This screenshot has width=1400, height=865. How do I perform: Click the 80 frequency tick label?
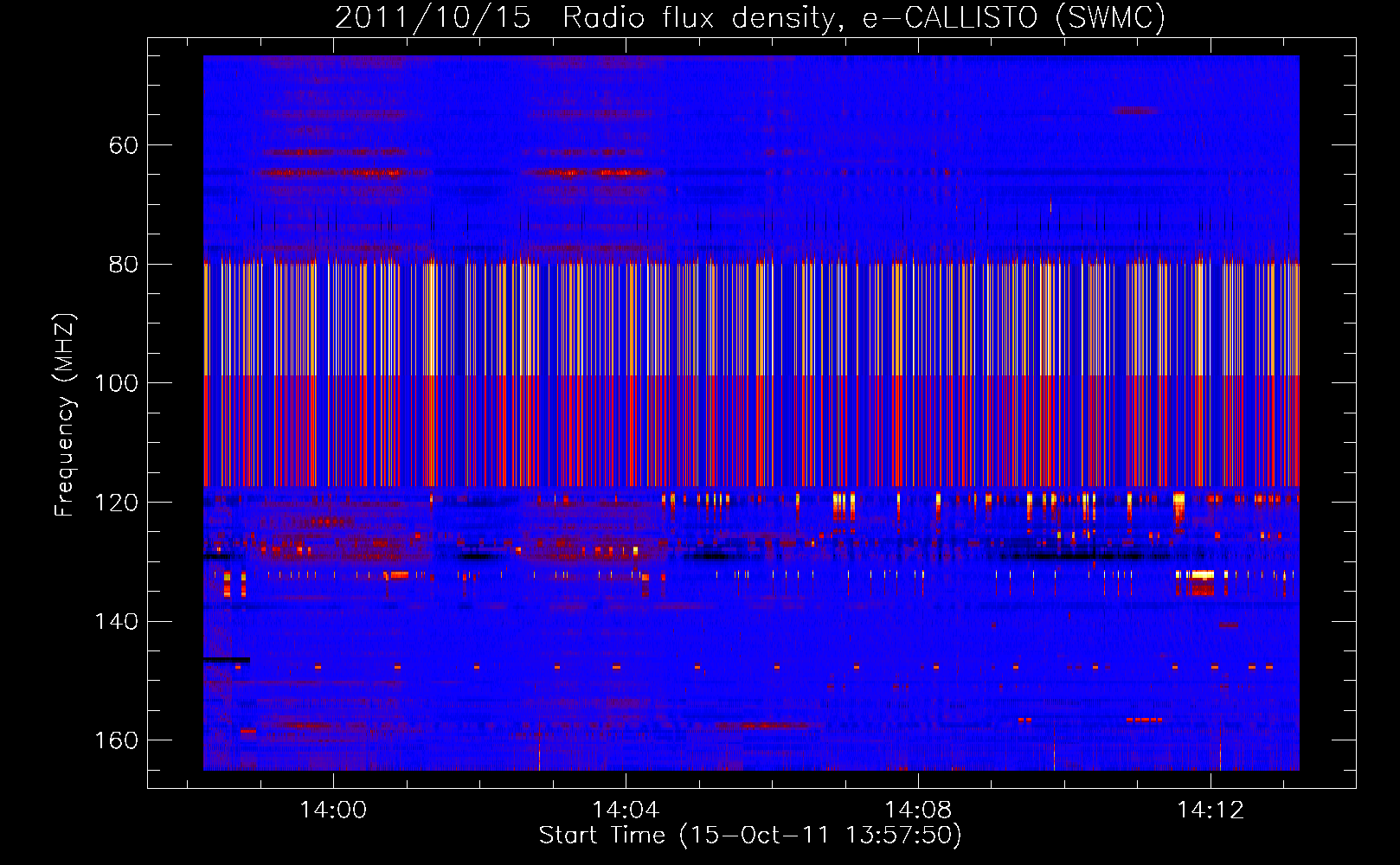click(124, 264)
